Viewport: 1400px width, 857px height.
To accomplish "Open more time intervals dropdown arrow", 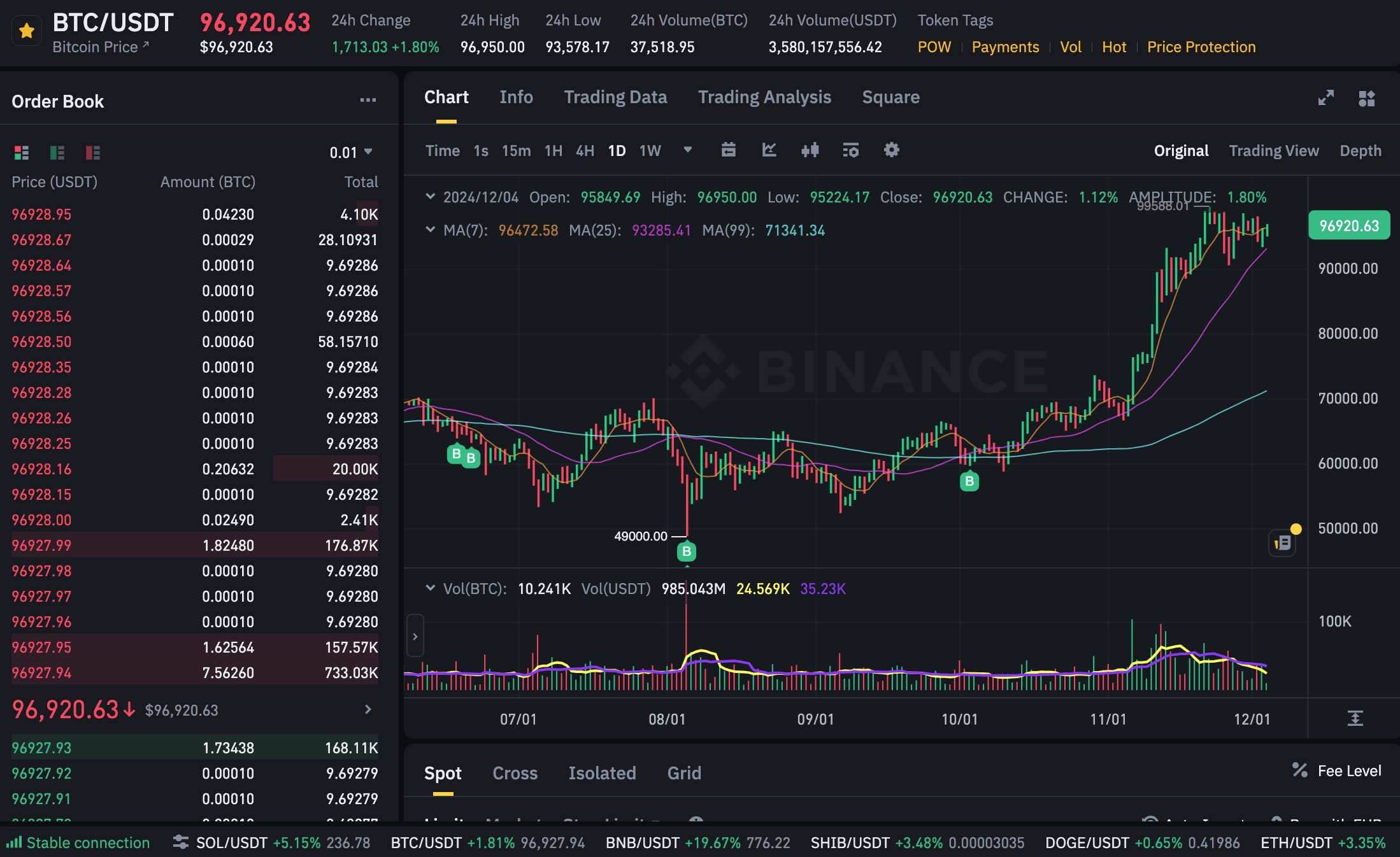I will click(687, 150).
